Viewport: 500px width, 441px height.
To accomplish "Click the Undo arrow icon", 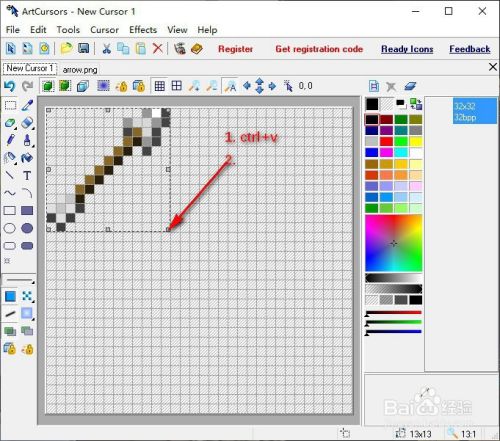I will [10, 86].
